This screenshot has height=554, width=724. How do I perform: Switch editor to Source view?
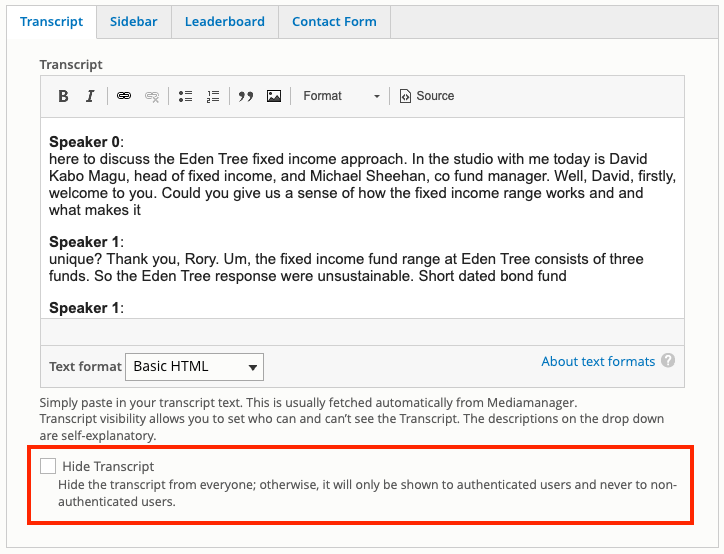coord(427,96)
